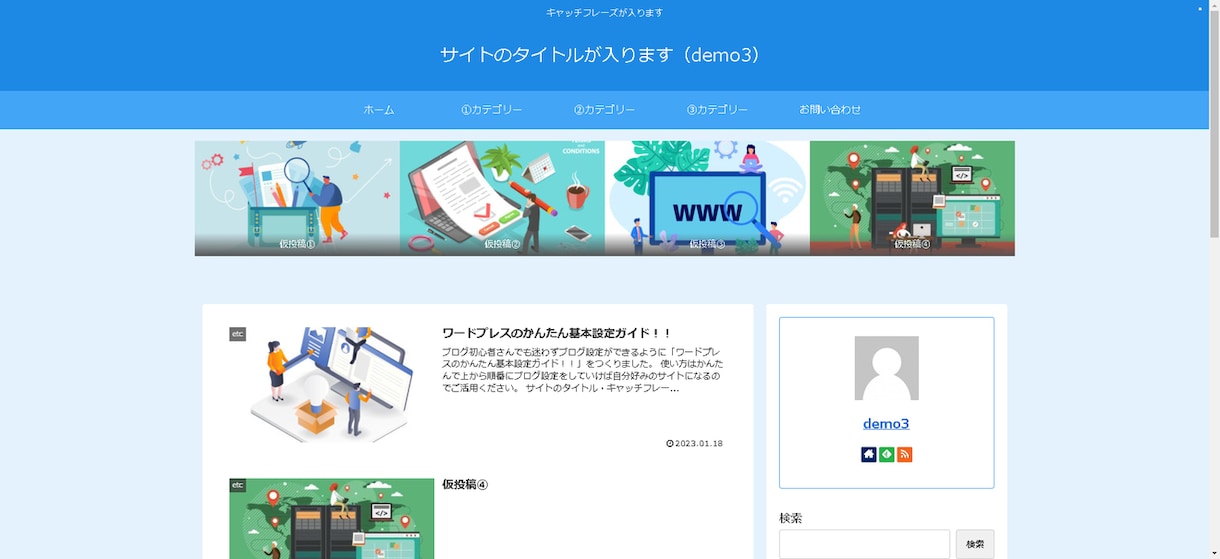This screenshot has width=1220, height=559.
Task: Click the 仮投稿④ list post thumbnail image
Action: click(332, 518)
